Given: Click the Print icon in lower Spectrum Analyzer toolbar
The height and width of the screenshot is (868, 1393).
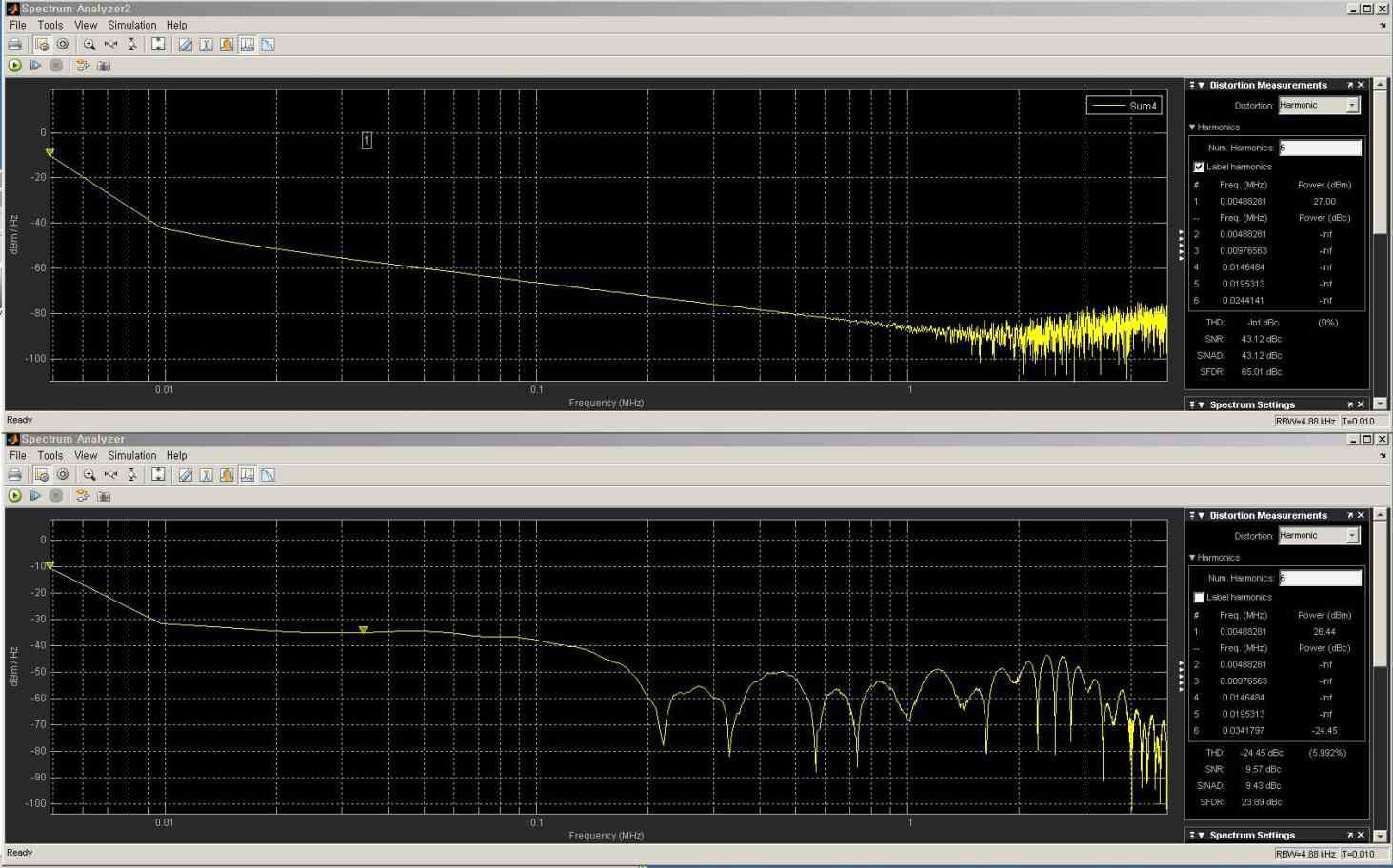Looking at the screenshot, I should [x=14, y=475].
